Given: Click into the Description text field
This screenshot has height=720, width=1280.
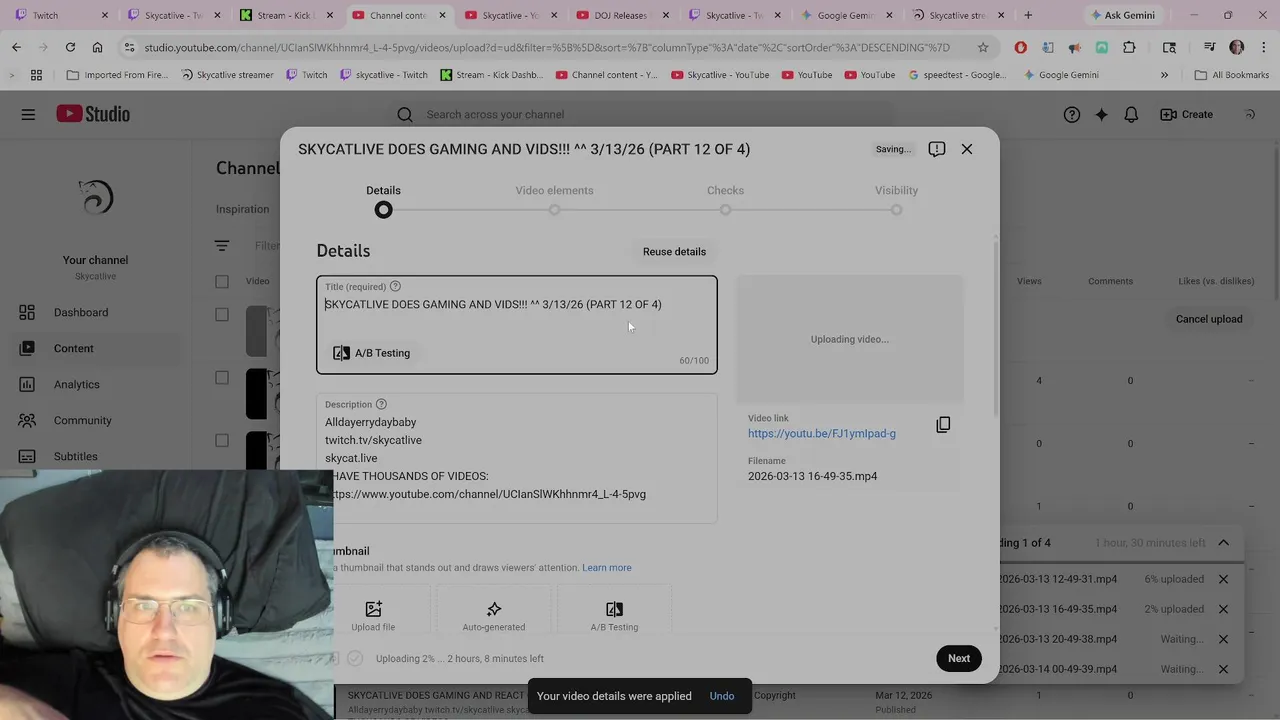Looking at the screenshot, I should (x=517, y=458).
